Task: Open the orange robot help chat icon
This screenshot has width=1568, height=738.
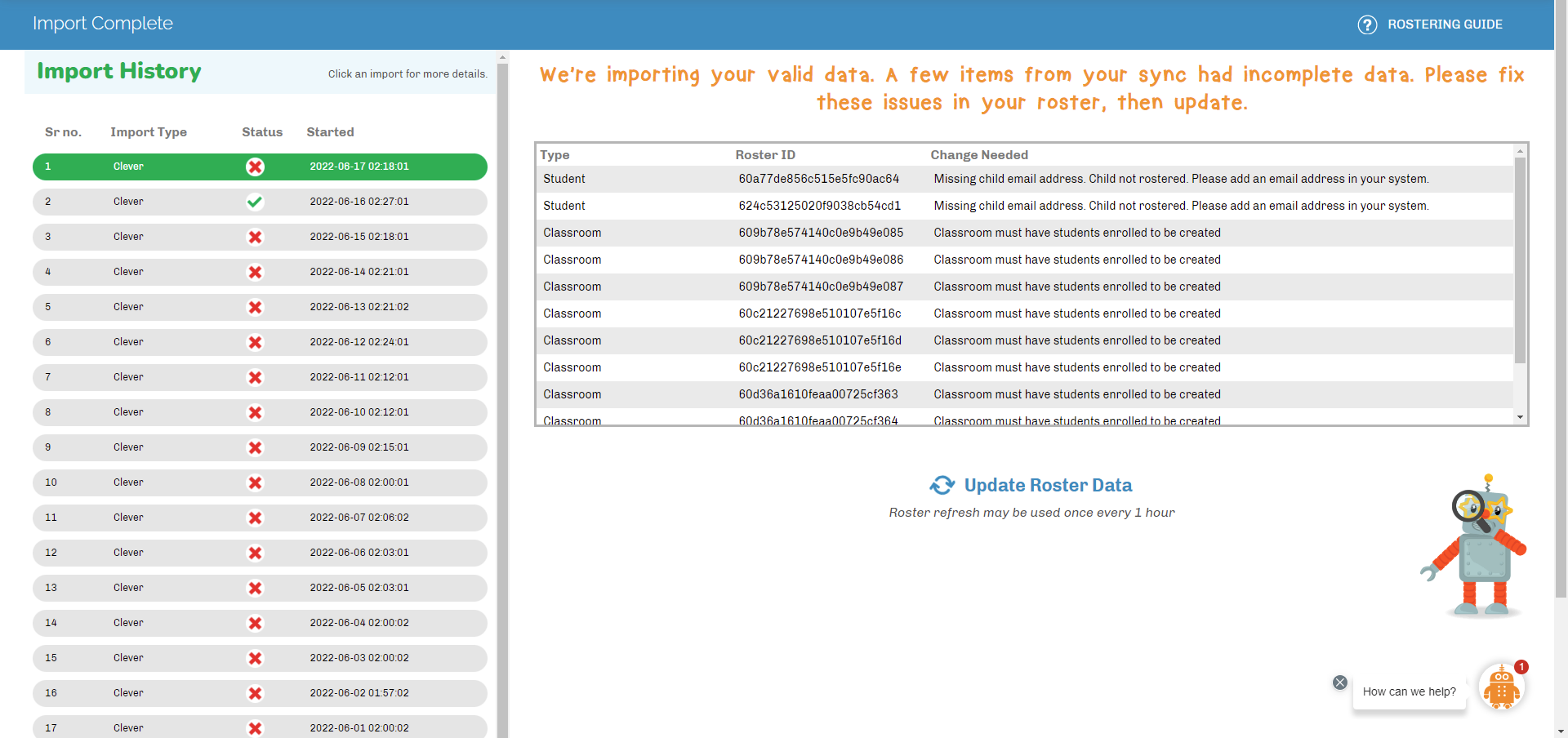Action: coord(1501,687)
